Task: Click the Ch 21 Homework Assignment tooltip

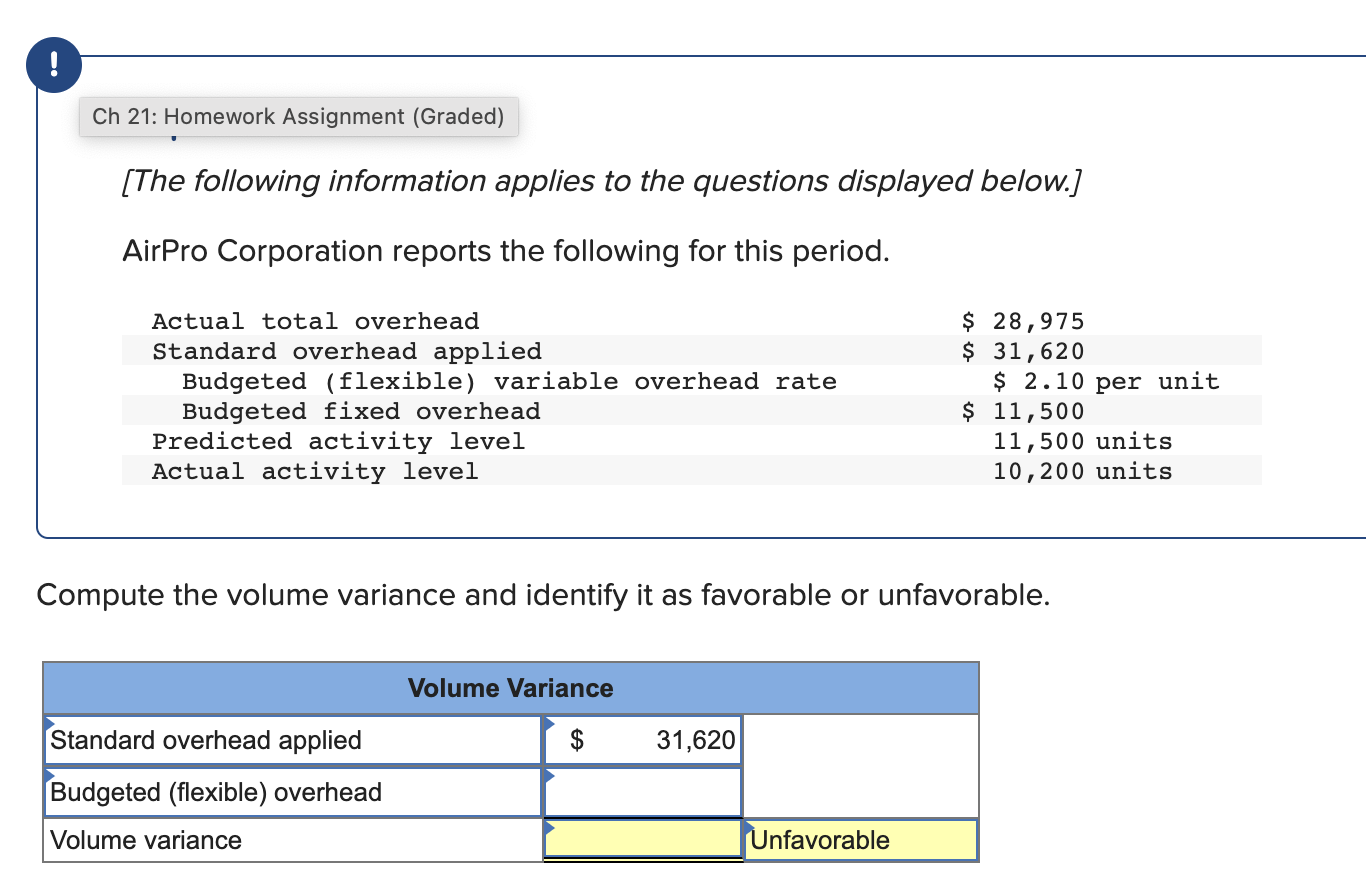Action: click(x=298, y=117)
